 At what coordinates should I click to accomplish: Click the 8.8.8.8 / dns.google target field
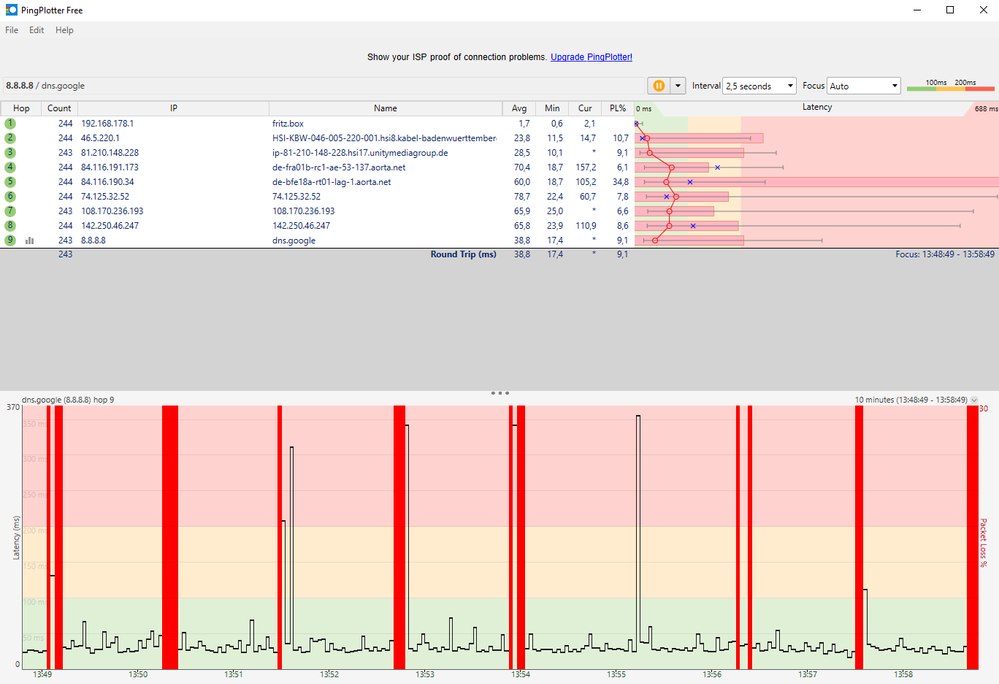click(x=324, y=85)
